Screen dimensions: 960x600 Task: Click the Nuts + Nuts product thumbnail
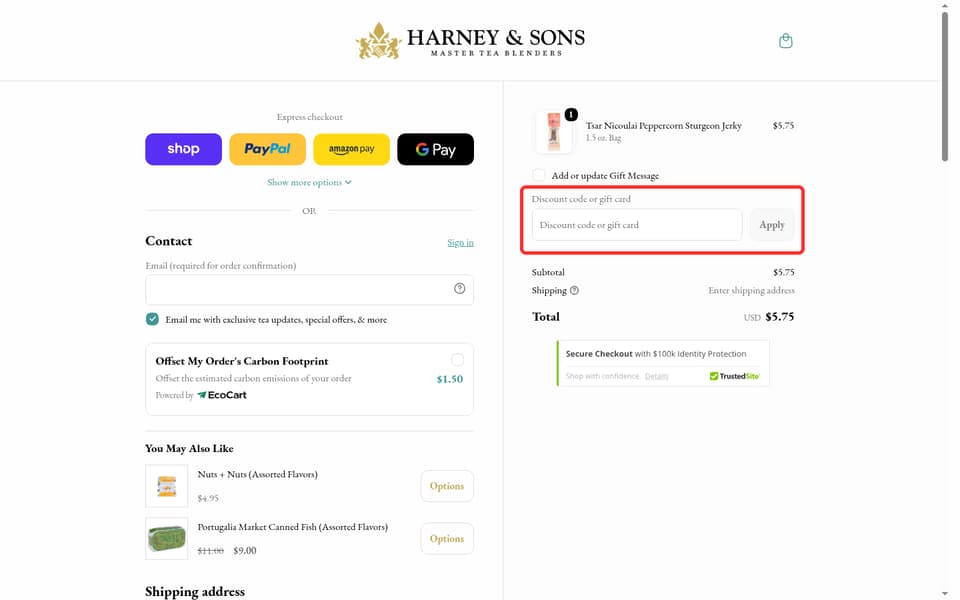[167, 486]
